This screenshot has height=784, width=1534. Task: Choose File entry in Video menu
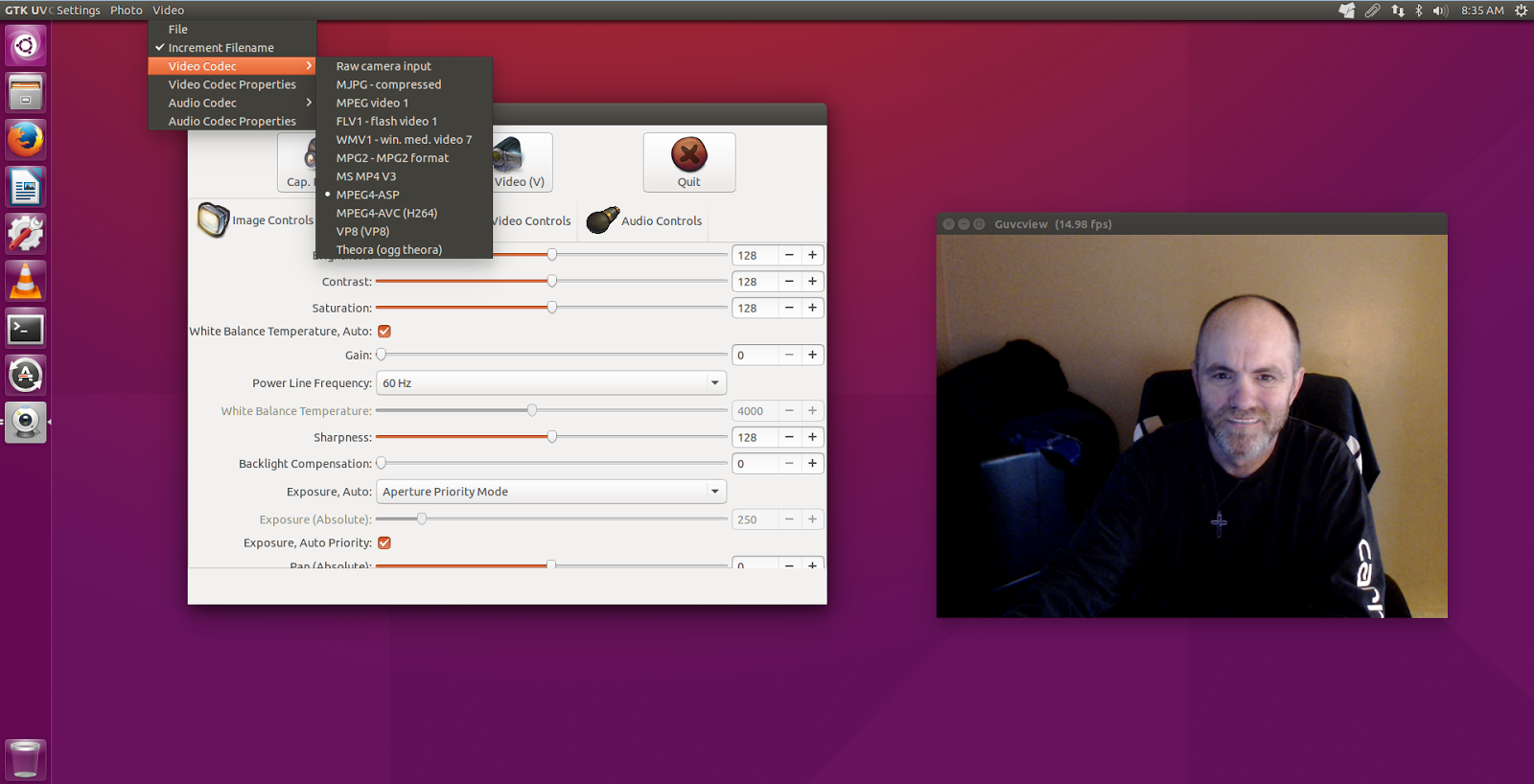tap(232, 29)
